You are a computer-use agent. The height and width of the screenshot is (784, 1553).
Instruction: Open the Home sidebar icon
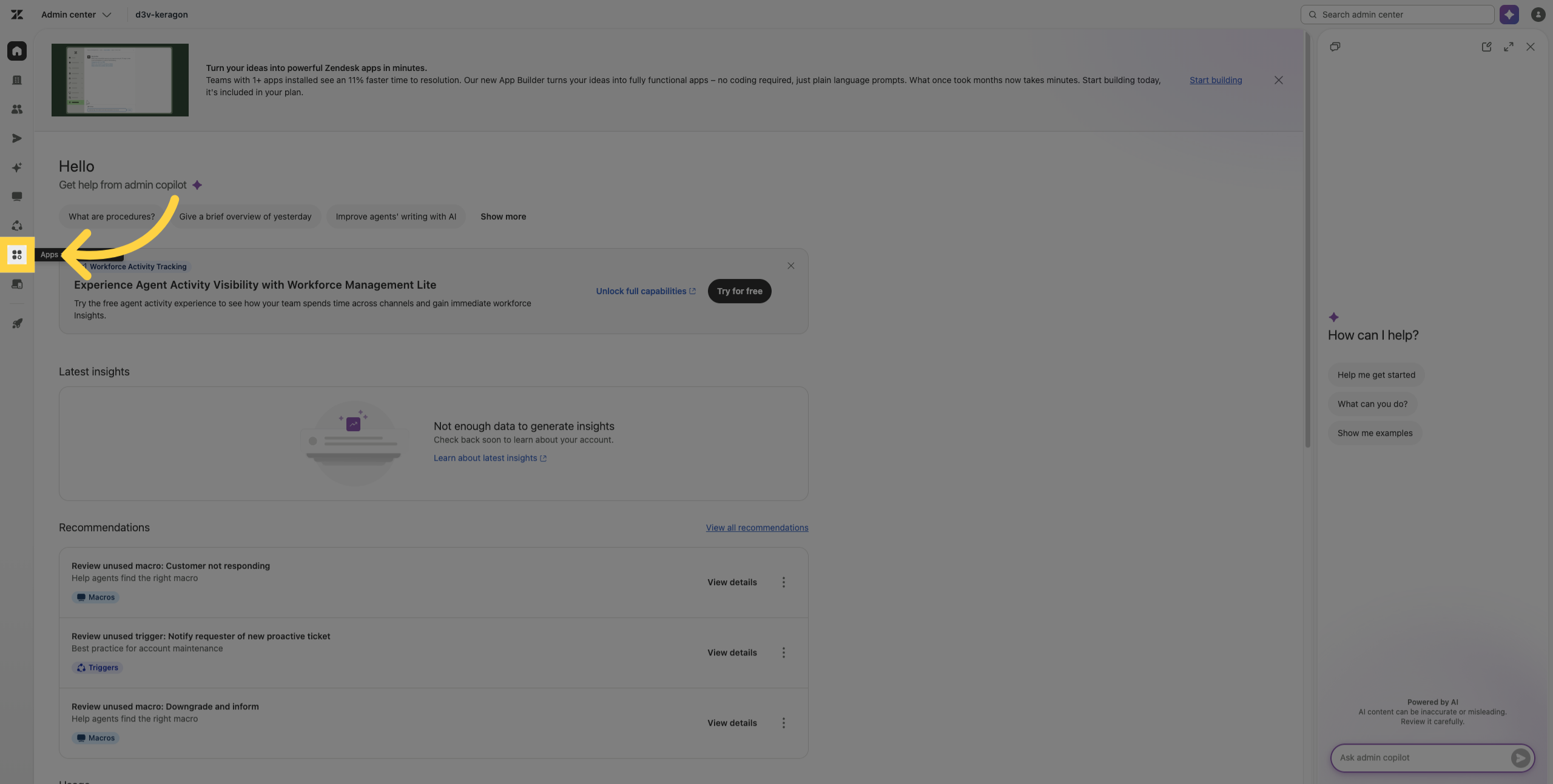point(17,51)
